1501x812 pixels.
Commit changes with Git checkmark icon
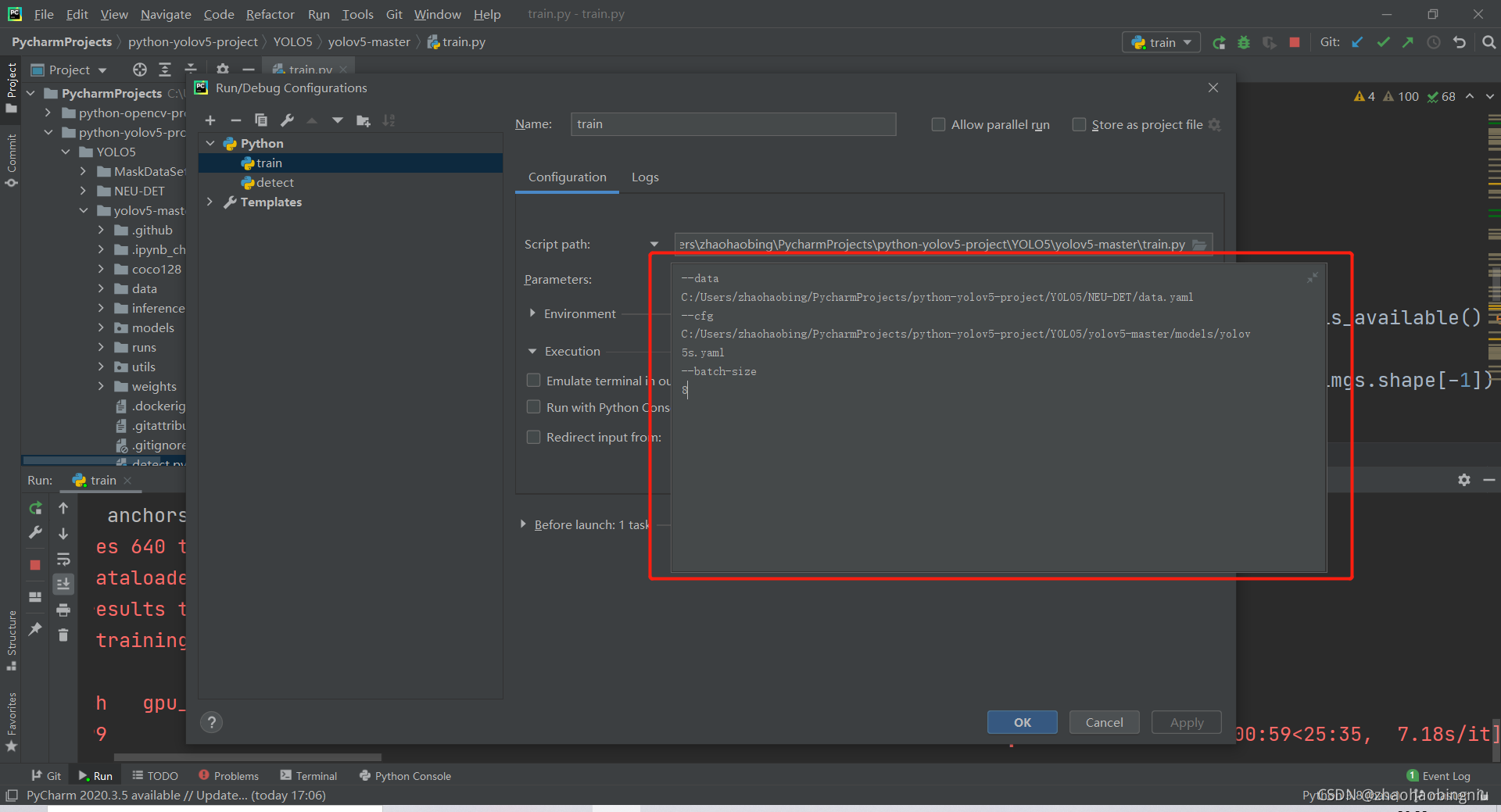(1383, 42)
